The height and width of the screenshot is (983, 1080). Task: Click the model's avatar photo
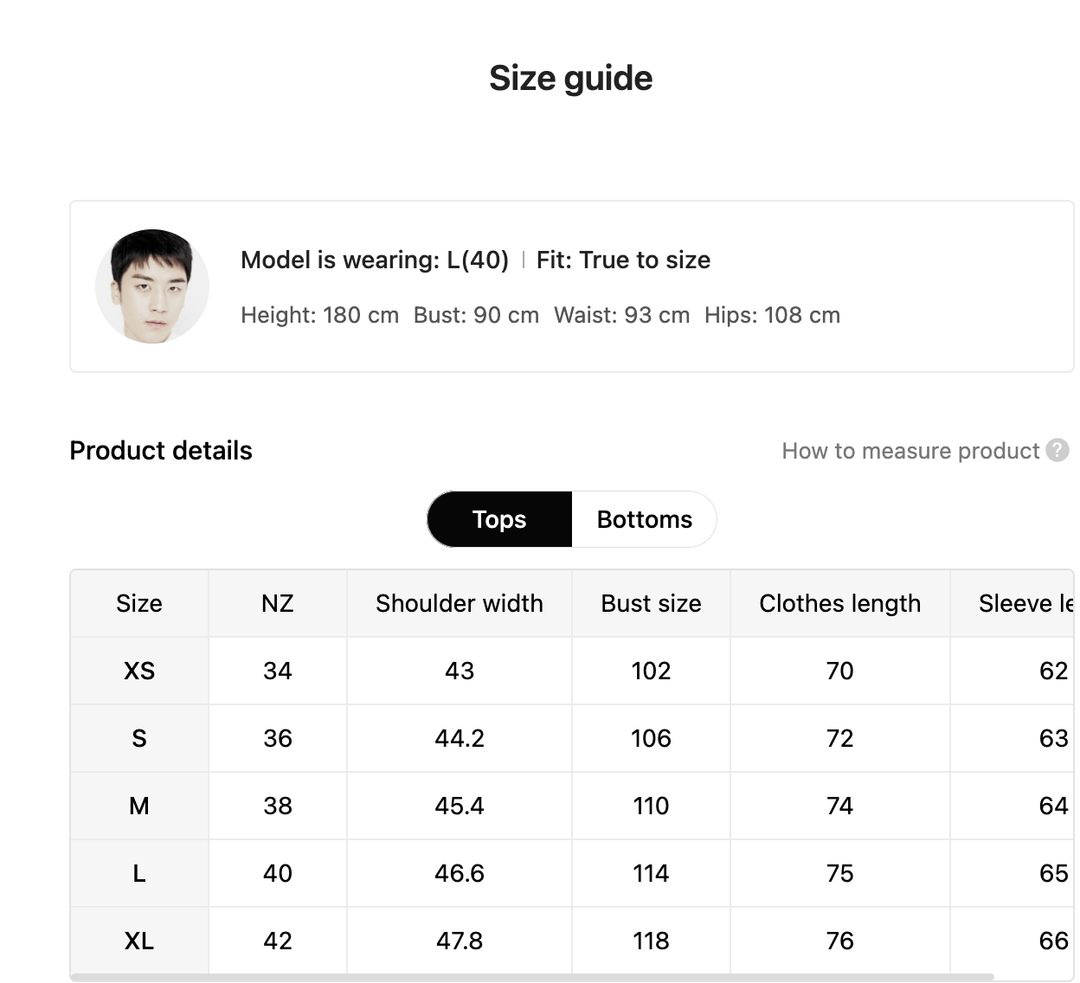point(152,286)
